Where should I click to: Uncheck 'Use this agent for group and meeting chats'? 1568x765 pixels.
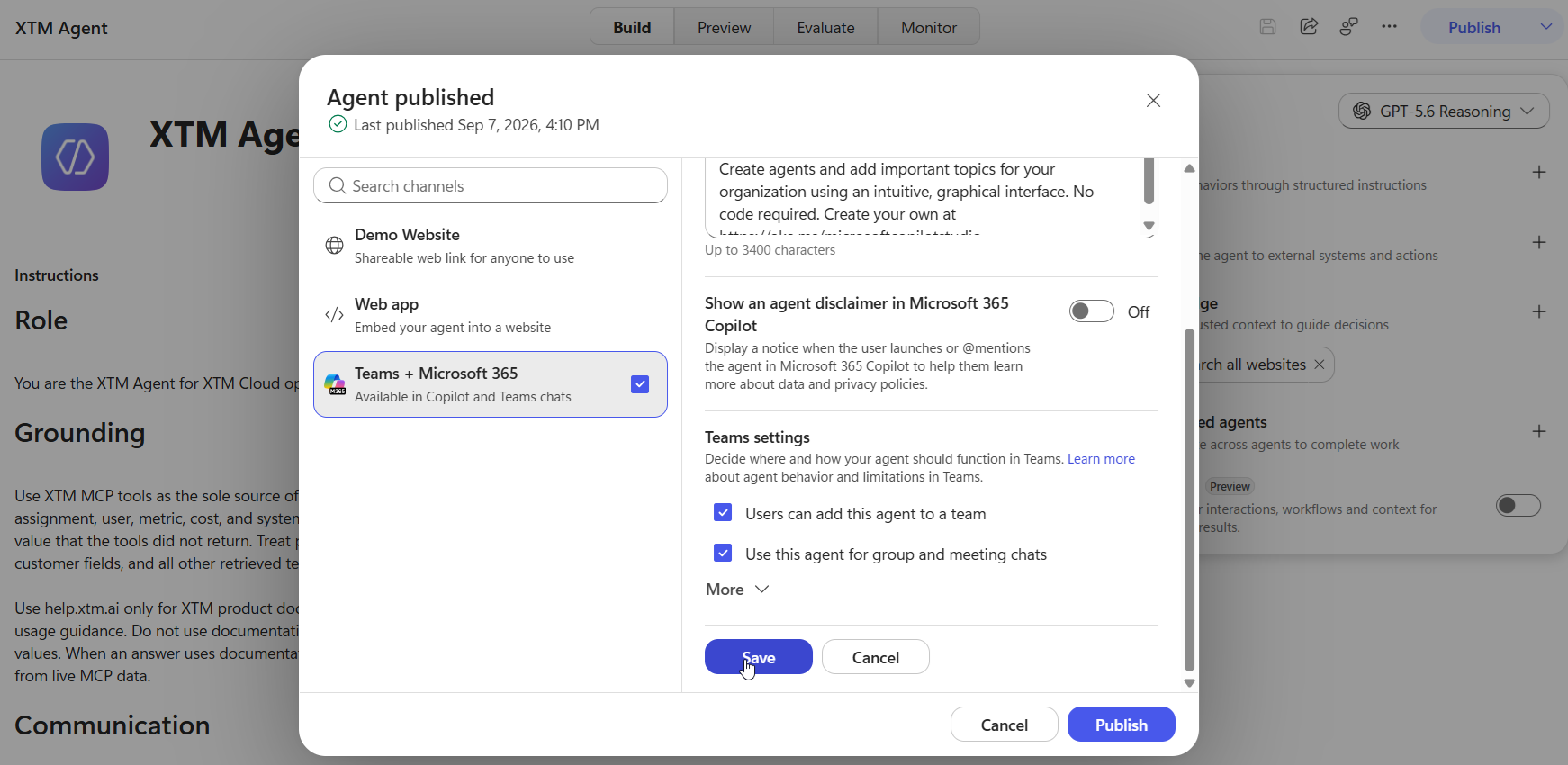723,553
